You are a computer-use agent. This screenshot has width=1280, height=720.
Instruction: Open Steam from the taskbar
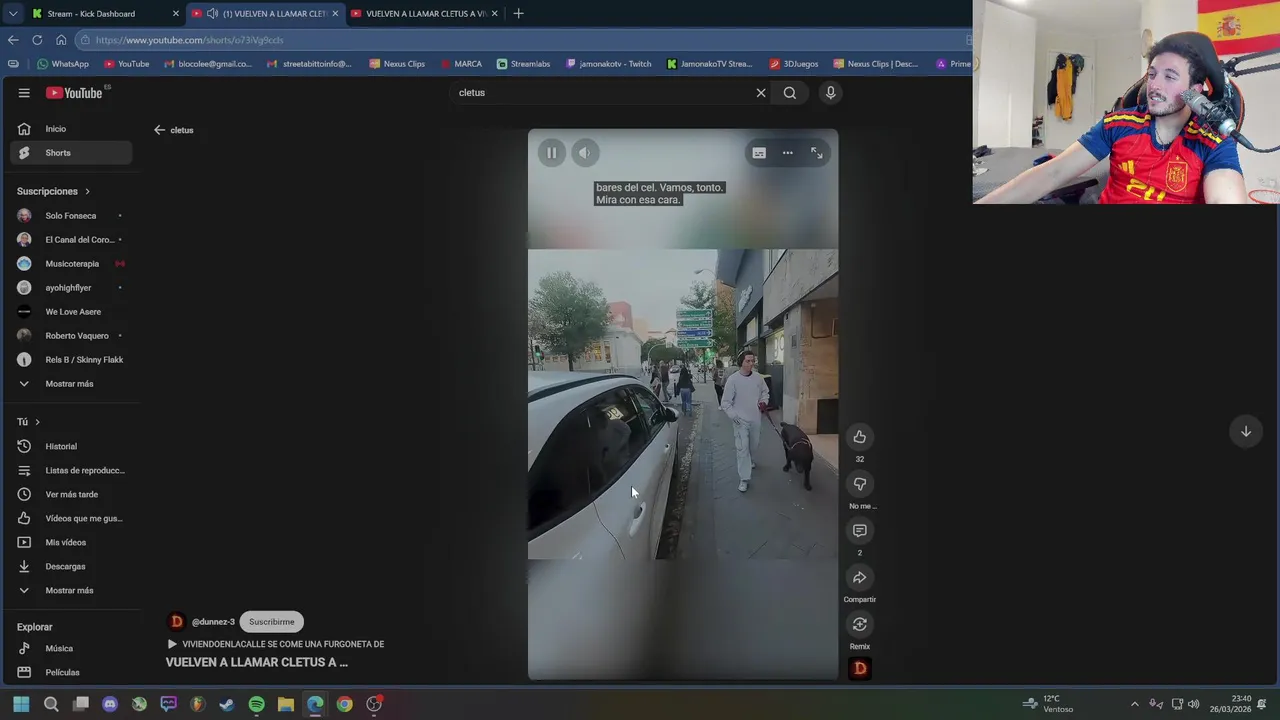[227, 704]
